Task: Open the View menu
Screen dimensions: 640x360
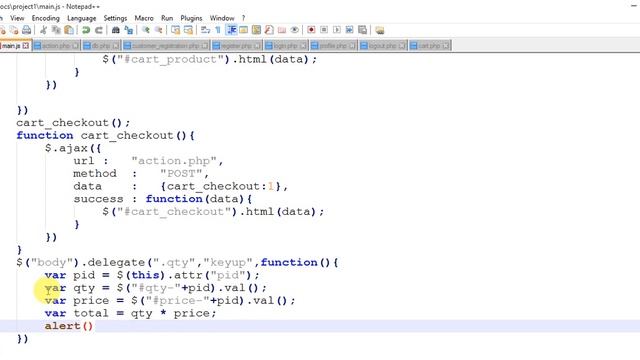Action: (17, 18)
